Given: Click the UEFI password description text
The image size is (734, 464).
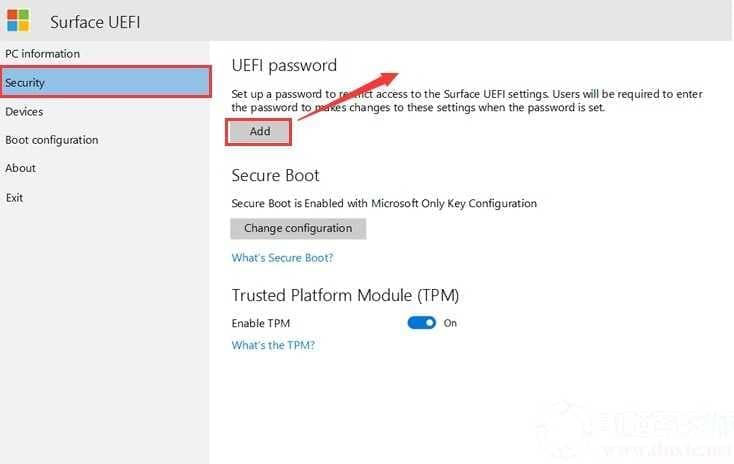Looking at the screenshot, I should tap(467, 101).
